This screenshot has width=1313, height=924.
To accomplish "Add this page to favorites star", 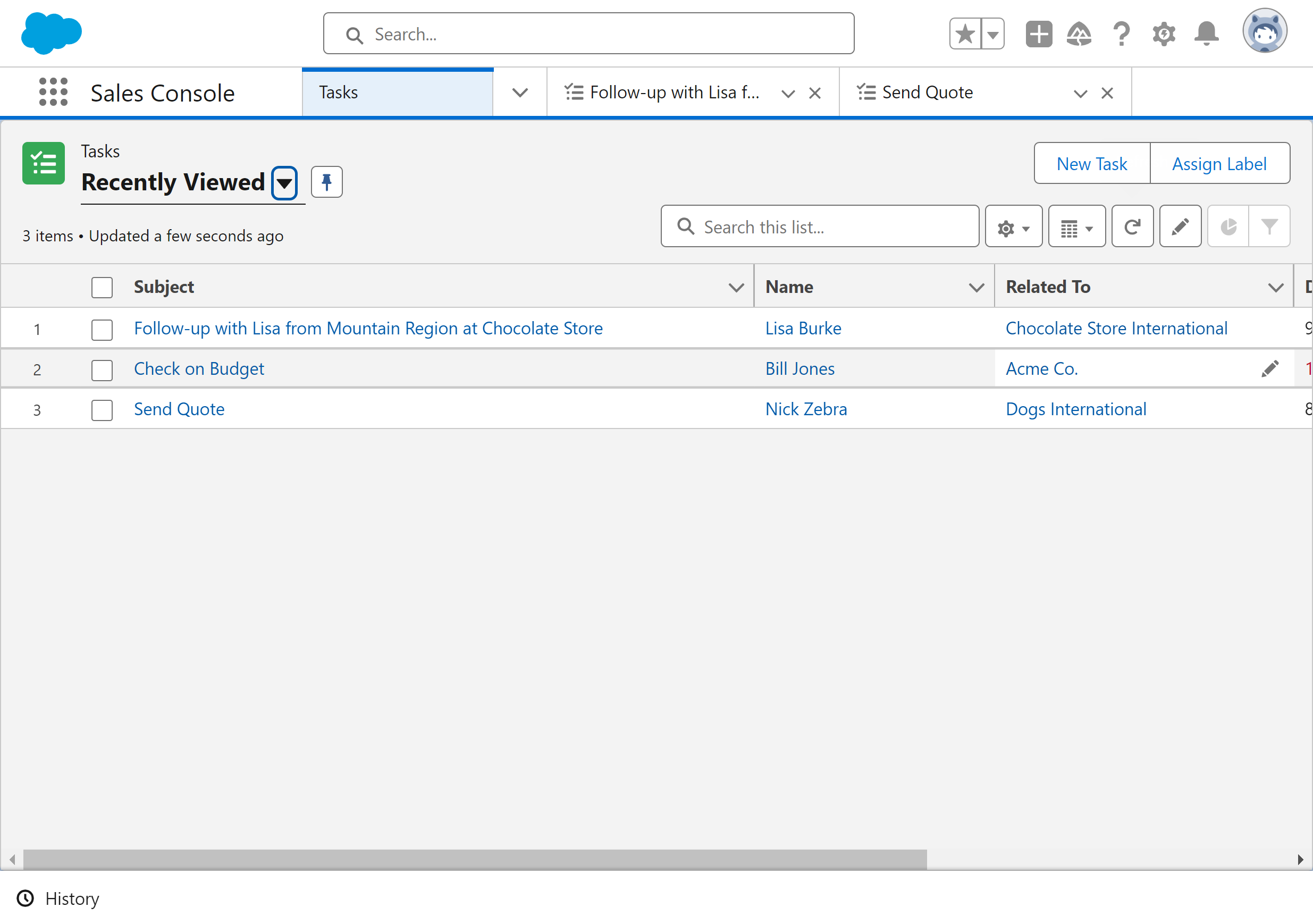I will click(965, 33).
